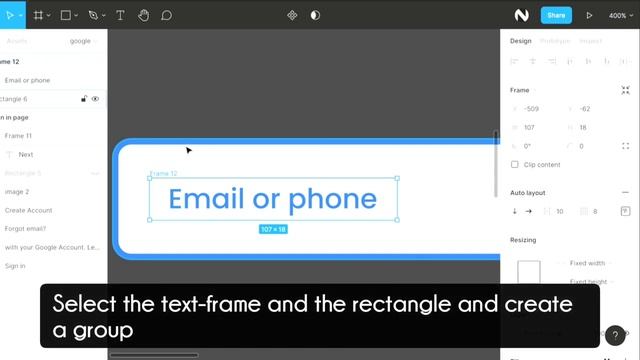Click the Share button
This screenshot has height=360, width=640.
tap(556, 15)
